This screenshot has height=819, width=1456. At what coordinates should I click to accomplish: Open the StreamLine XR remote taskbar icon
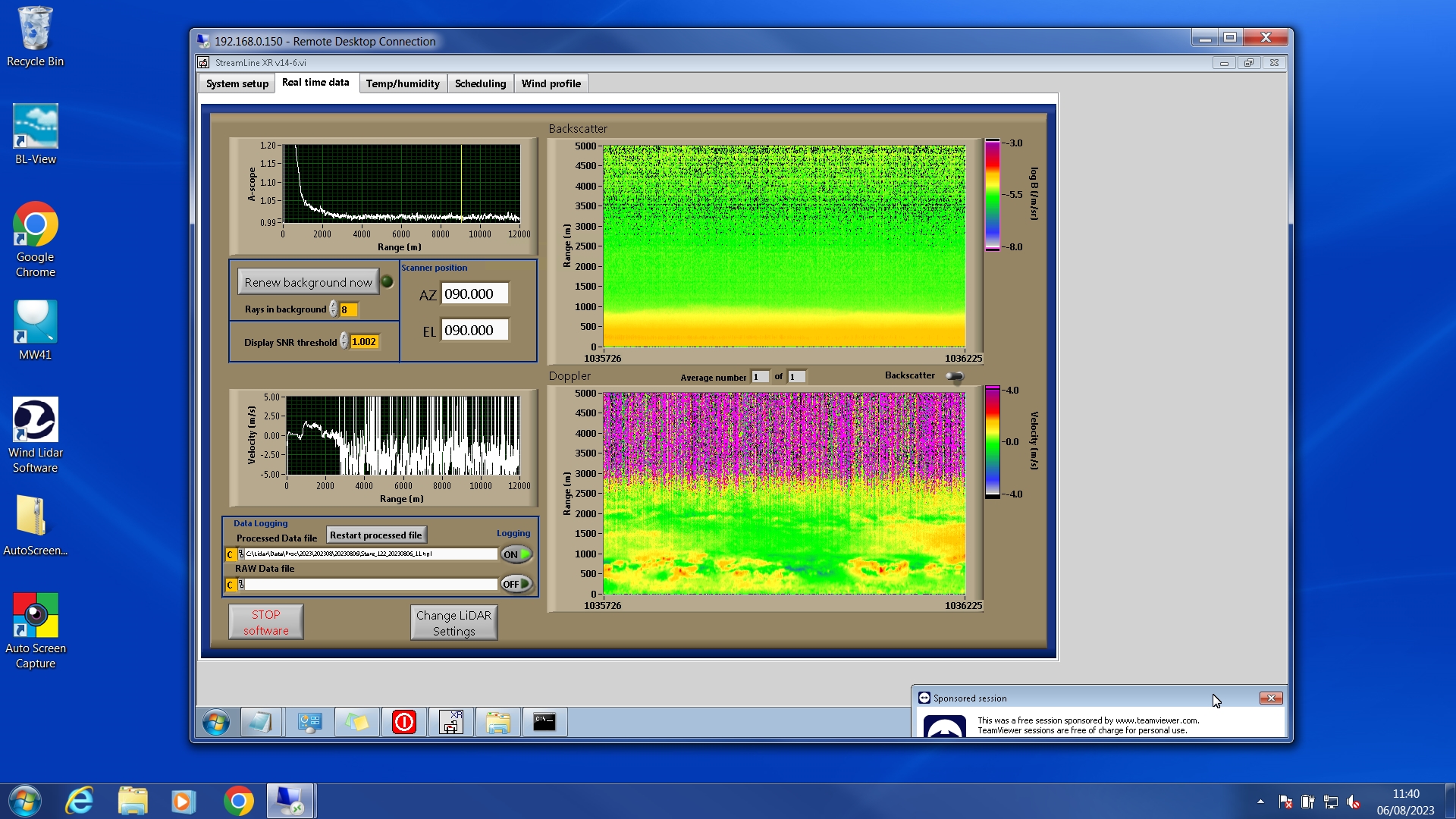[x=451, y=722]
